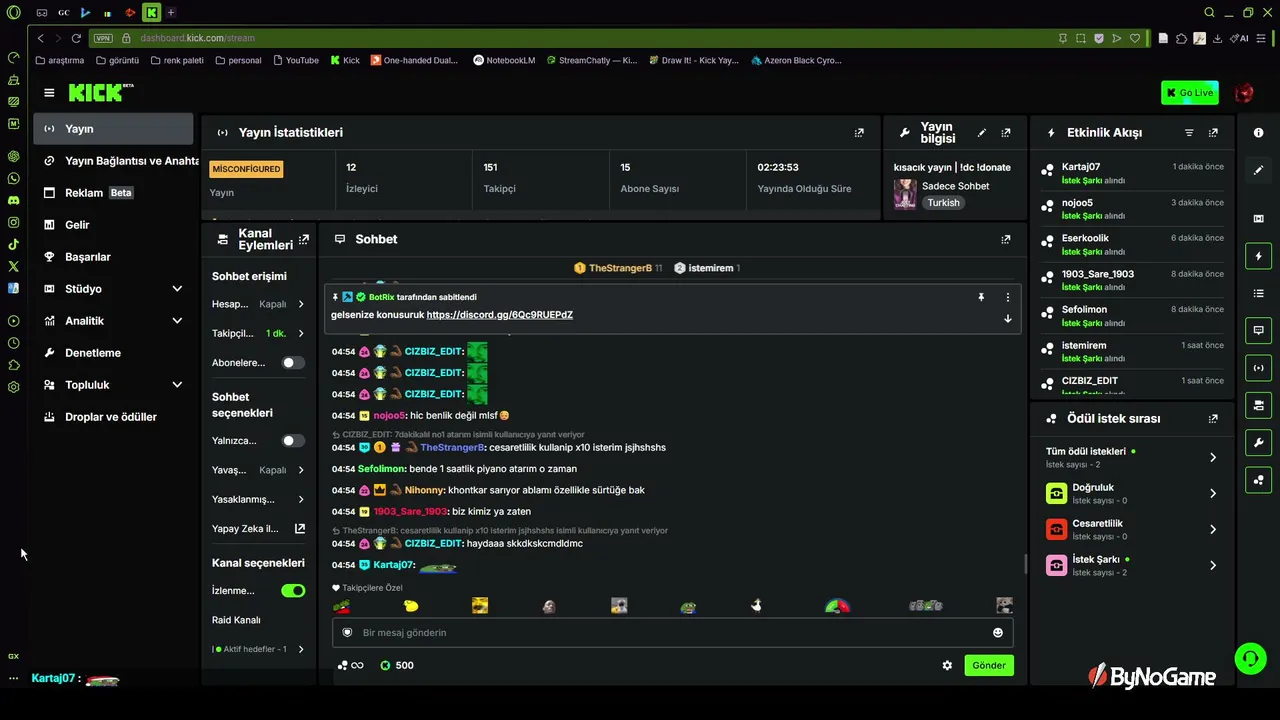Reload the page from the browser toolbar

point(75,38)
